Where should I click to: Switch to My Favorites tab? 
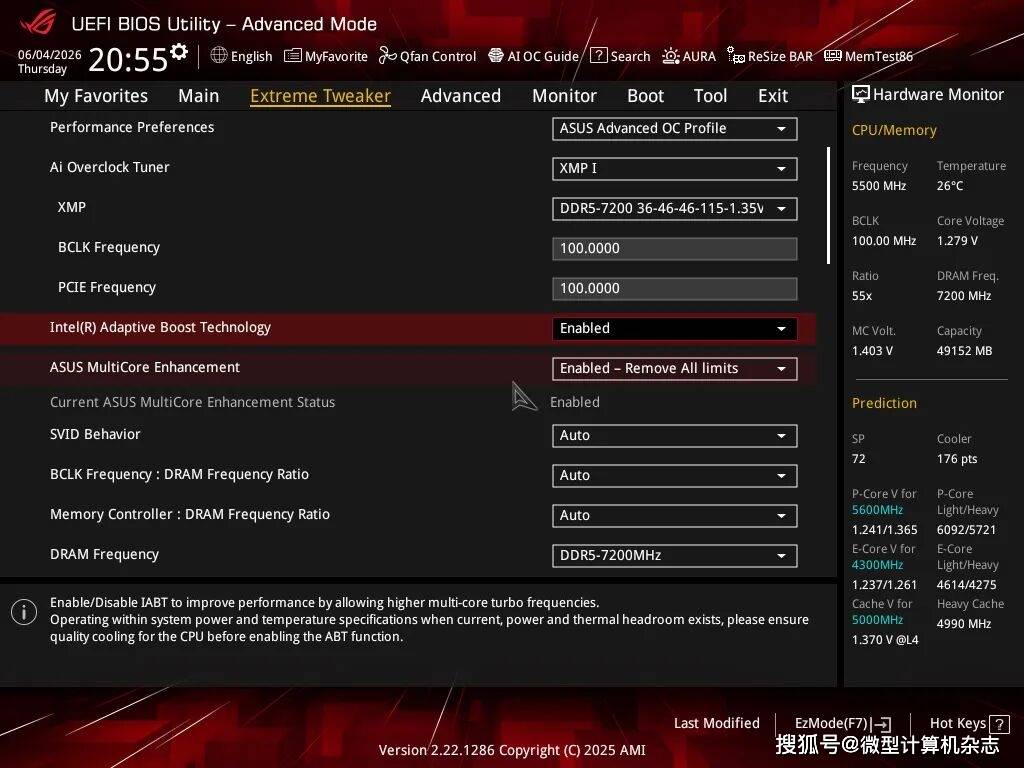tap(96, 96)
